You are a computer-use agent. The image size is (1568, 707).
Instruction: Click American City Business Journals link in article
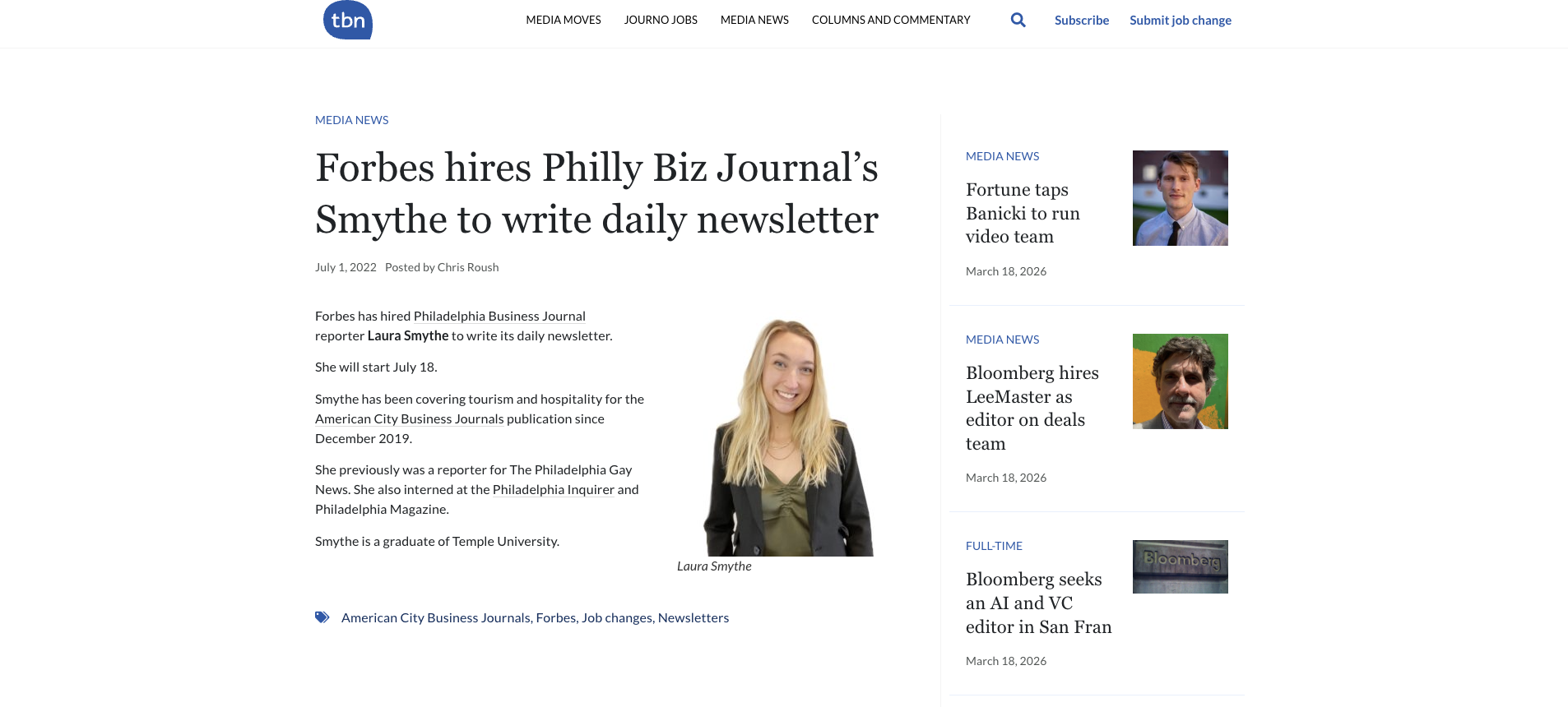[409, 418]
